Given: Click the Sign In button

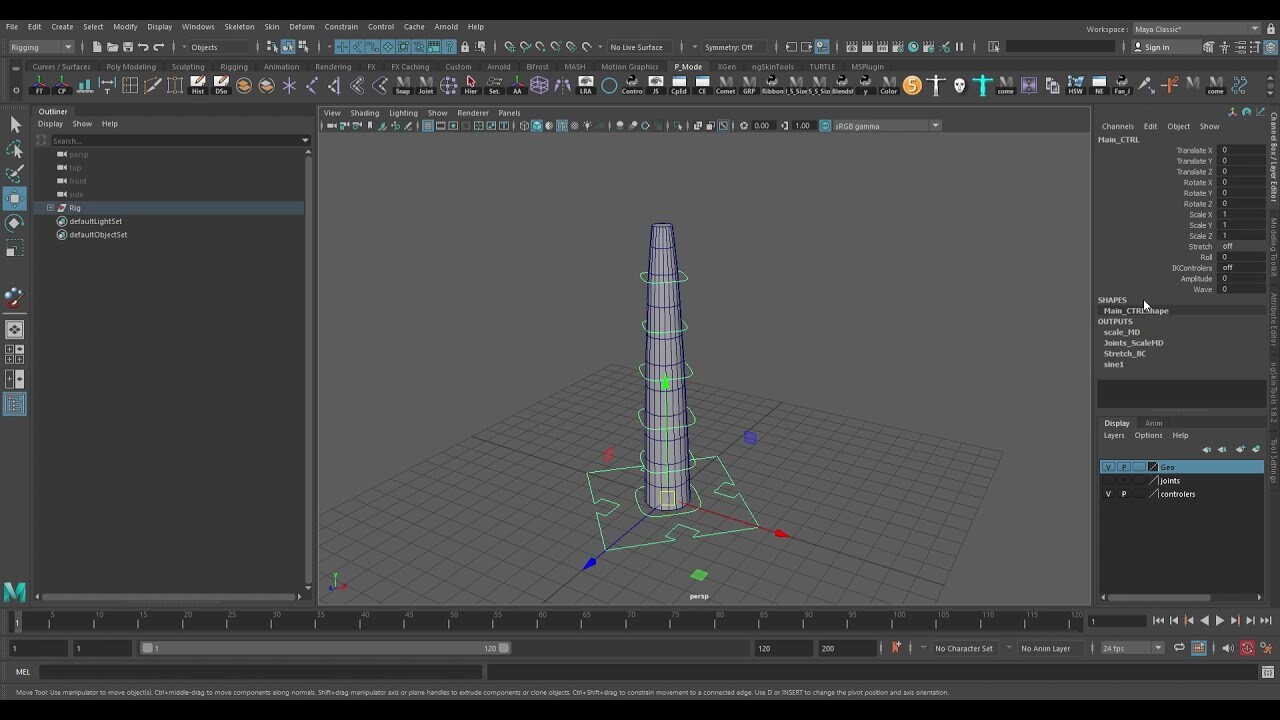Looking at the screenshot, I should tap(1158, 47).
